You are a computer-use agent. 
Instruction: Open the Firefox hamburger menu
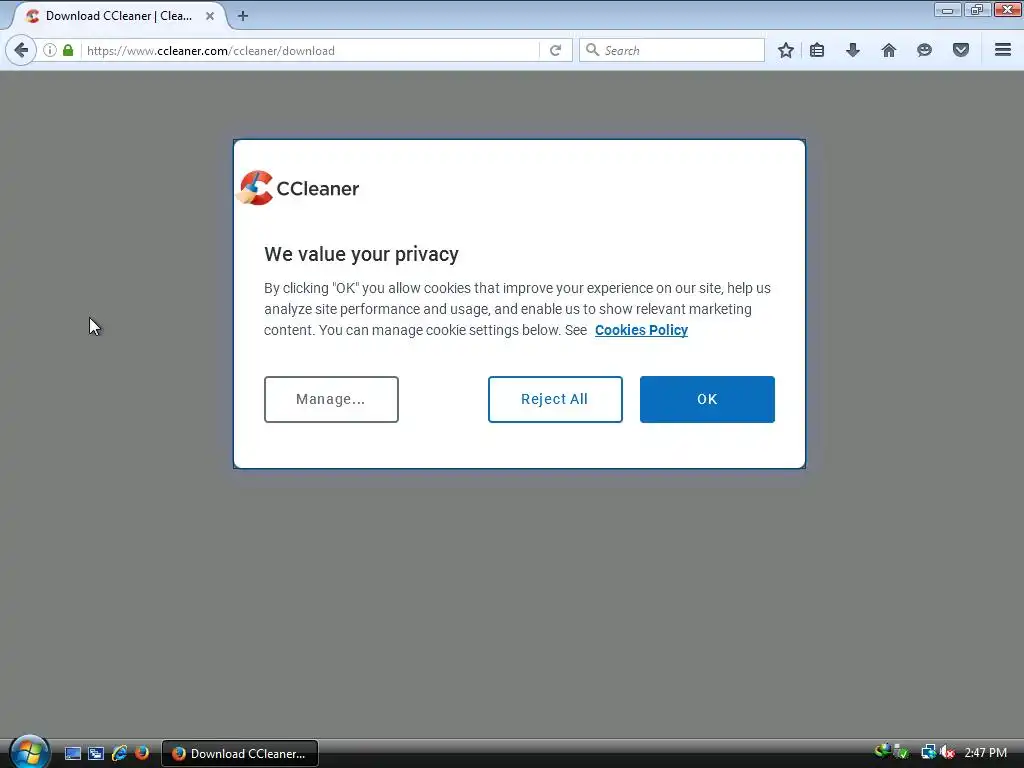[x=1003, y=50]
